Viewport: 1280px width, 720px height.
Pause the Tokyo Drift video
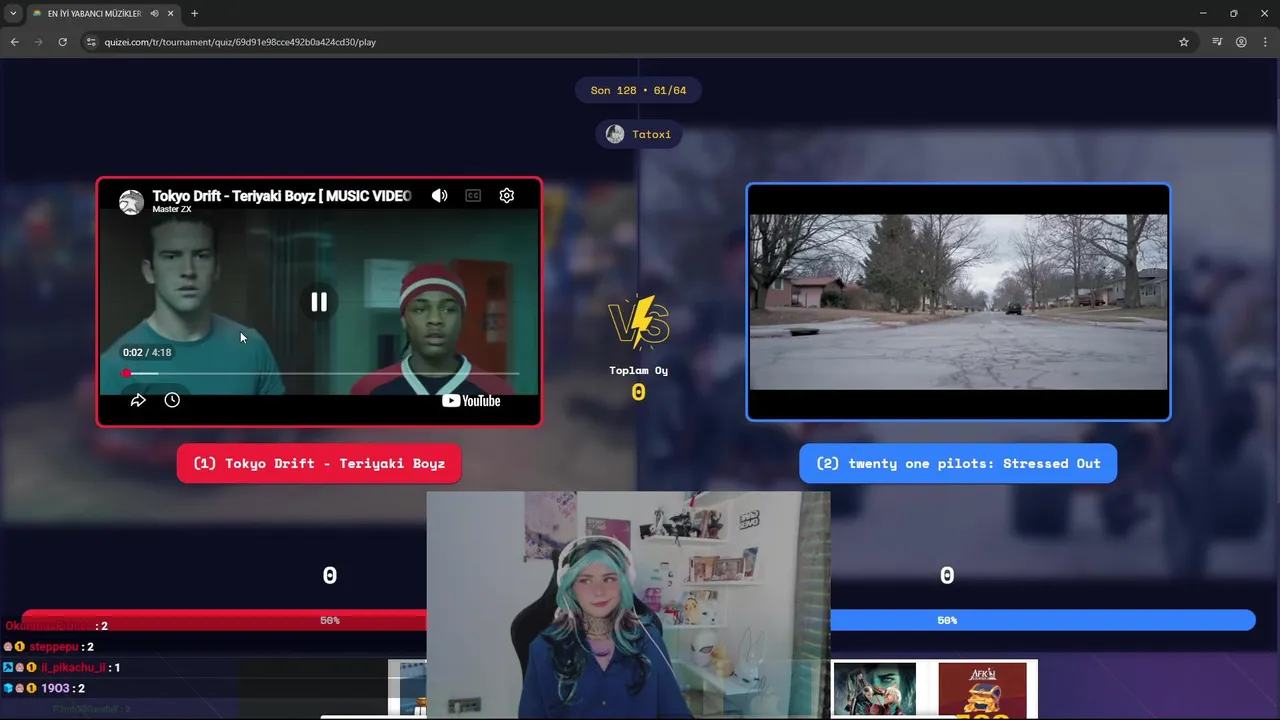pyautogui.click(x=318, y=302)
